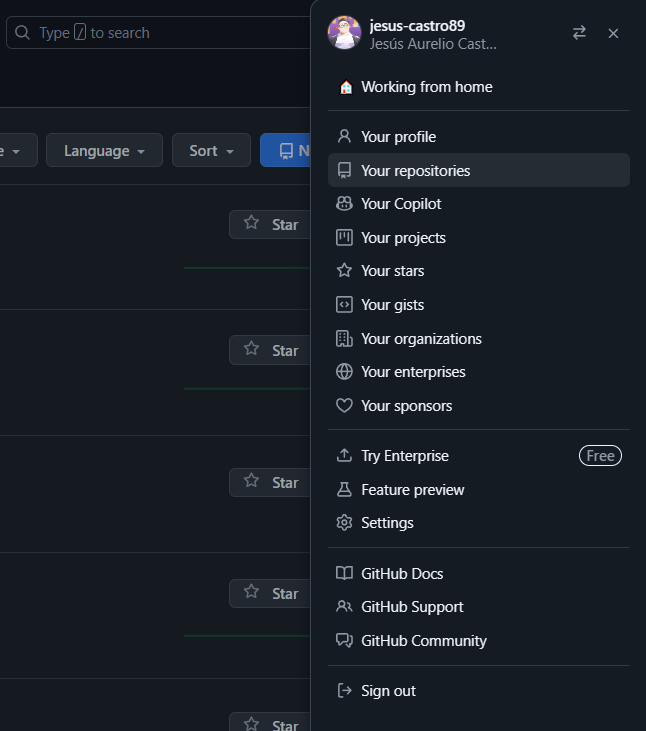The image size is (646, 731).
Task: Close the user menu panel
Action: [613, 33]
